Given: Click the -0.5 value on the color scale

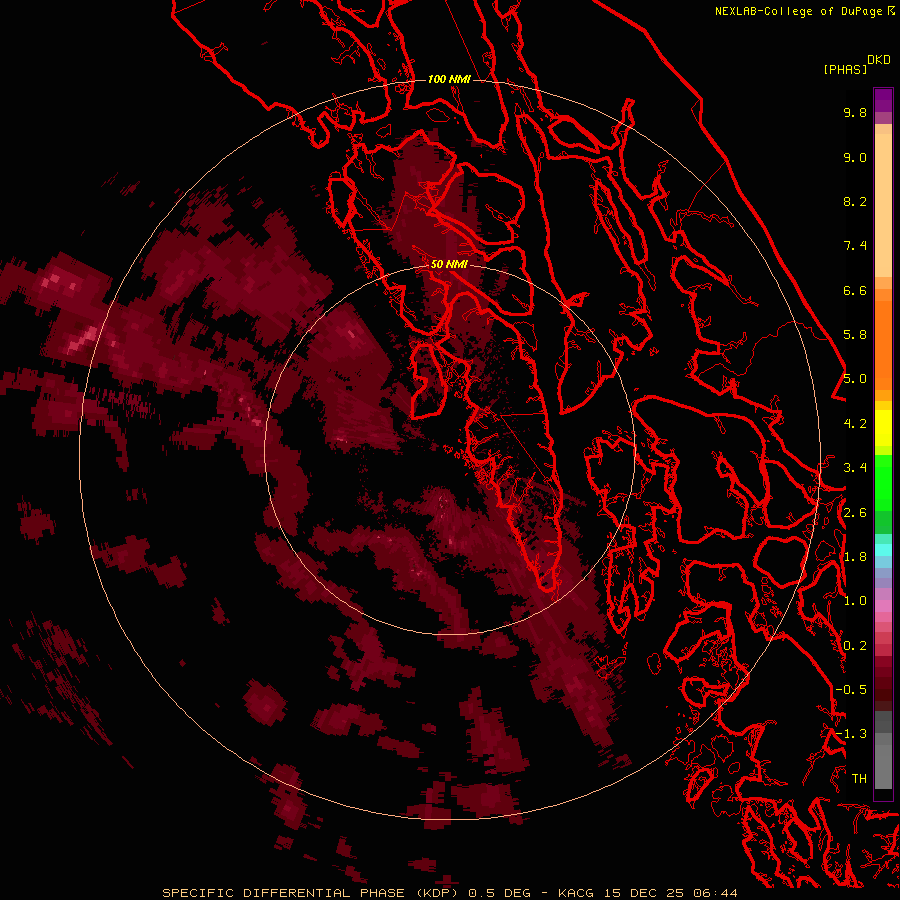Looking at the screenshot, I should click(x=851, y=690).
